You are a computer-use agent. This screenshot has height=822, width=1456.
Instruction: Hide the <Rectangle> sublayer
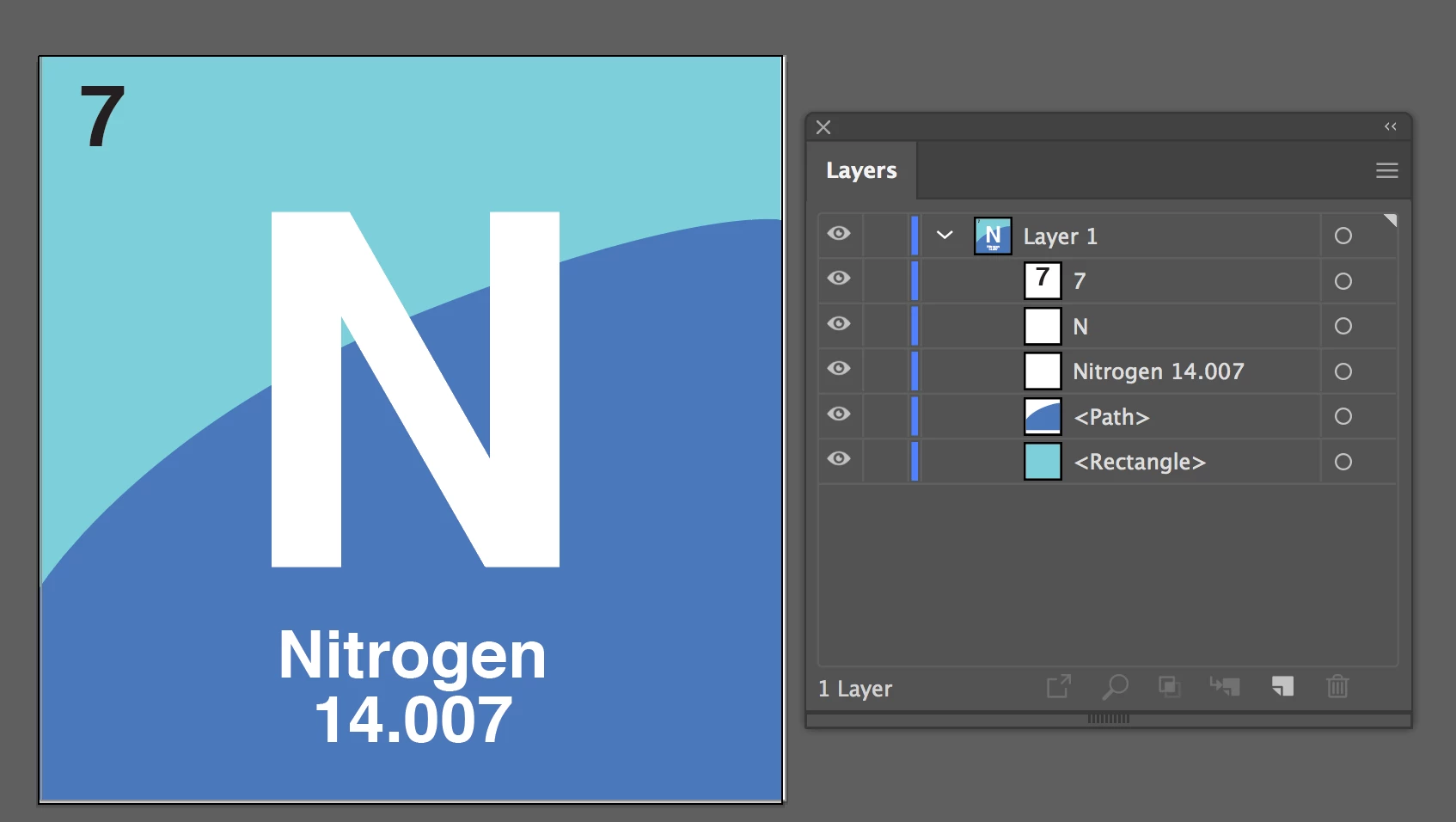[839, 459]
